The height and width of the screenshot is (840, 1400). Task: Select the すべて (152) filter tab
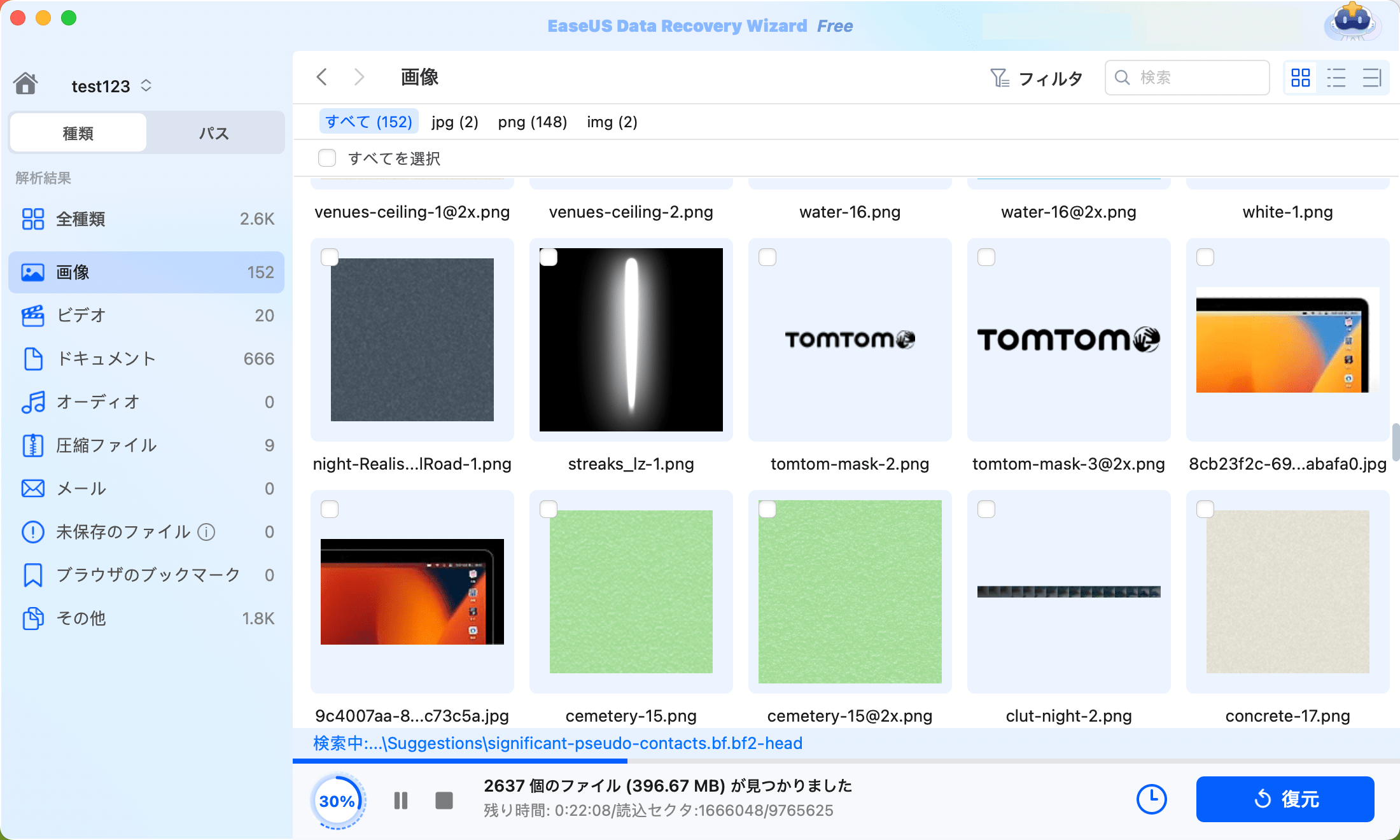pyautogui.click(x=368, y=122)
